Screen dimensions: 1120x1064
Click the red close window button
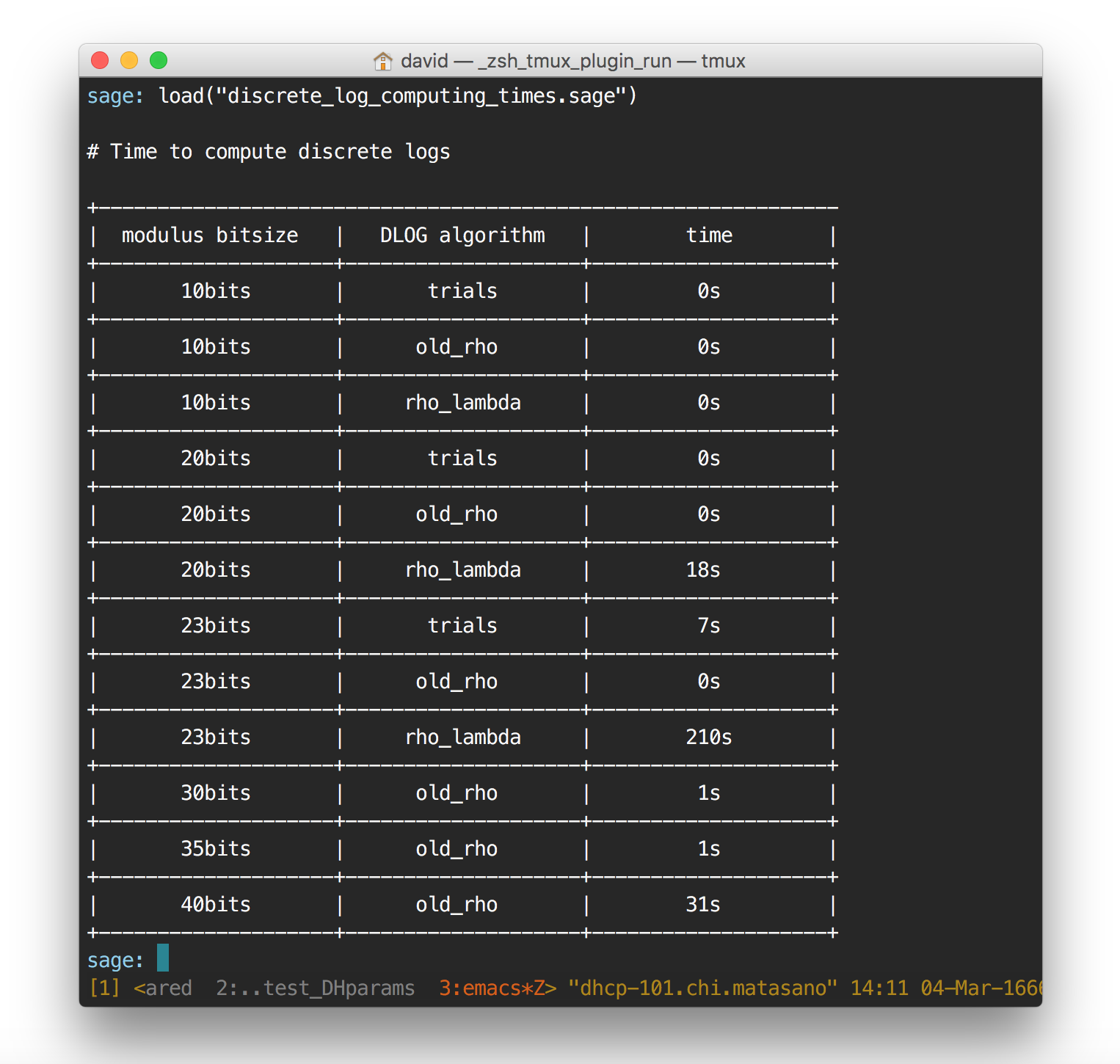(x=100, y=60)
